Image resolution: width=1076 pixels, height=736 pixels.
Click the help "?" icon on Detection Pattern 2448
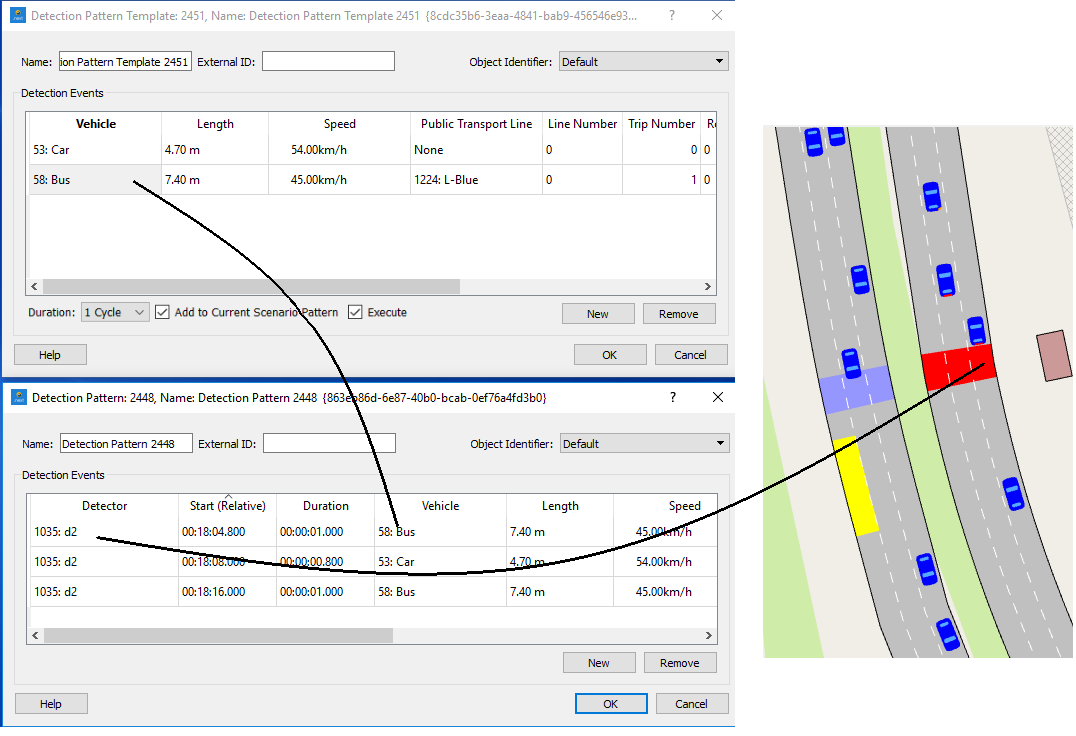(x=672, y=397)
